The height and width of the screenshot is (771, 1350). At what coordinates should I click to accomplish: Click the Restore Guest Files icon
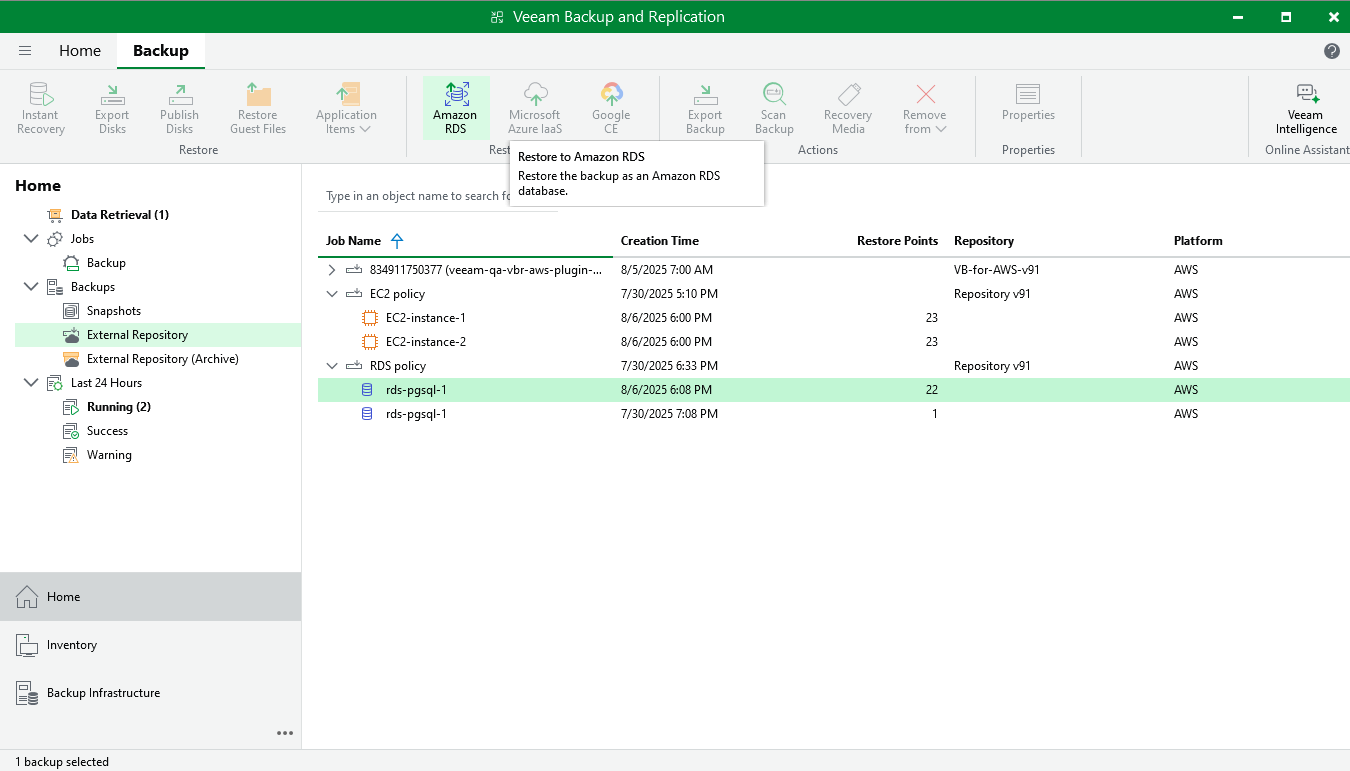click(258, 108)
